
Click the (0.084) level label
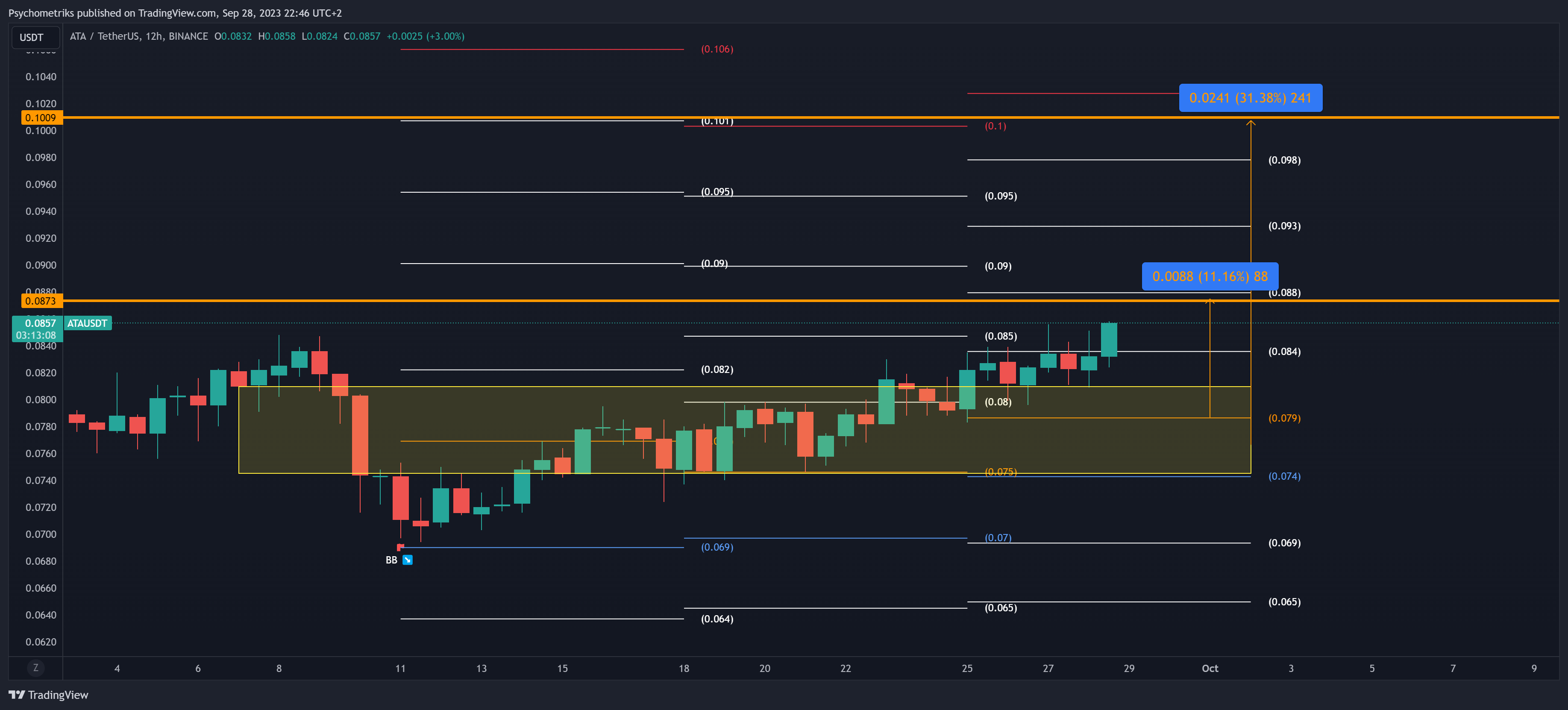pyautogui.click(x=1284, y=352)
